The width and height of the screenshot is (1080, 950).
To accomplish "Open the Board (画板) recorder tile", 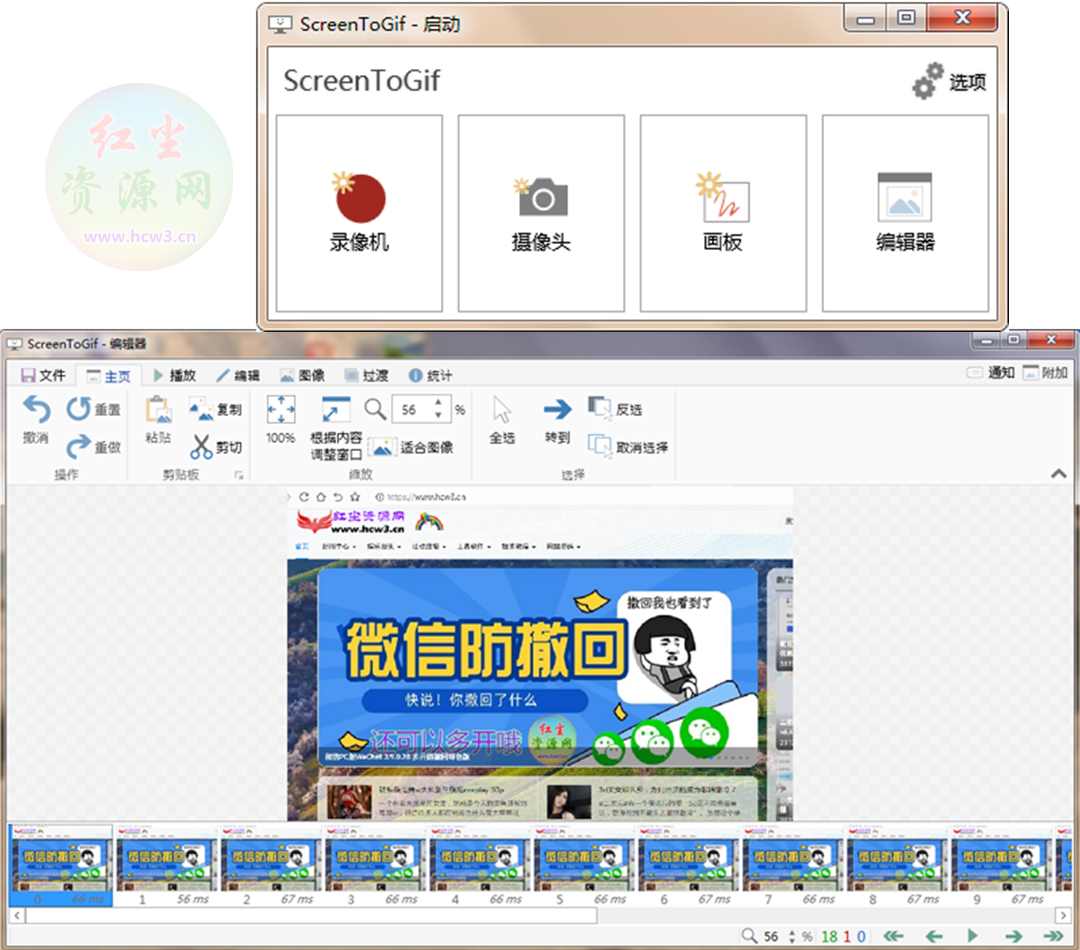I will 723,213.
